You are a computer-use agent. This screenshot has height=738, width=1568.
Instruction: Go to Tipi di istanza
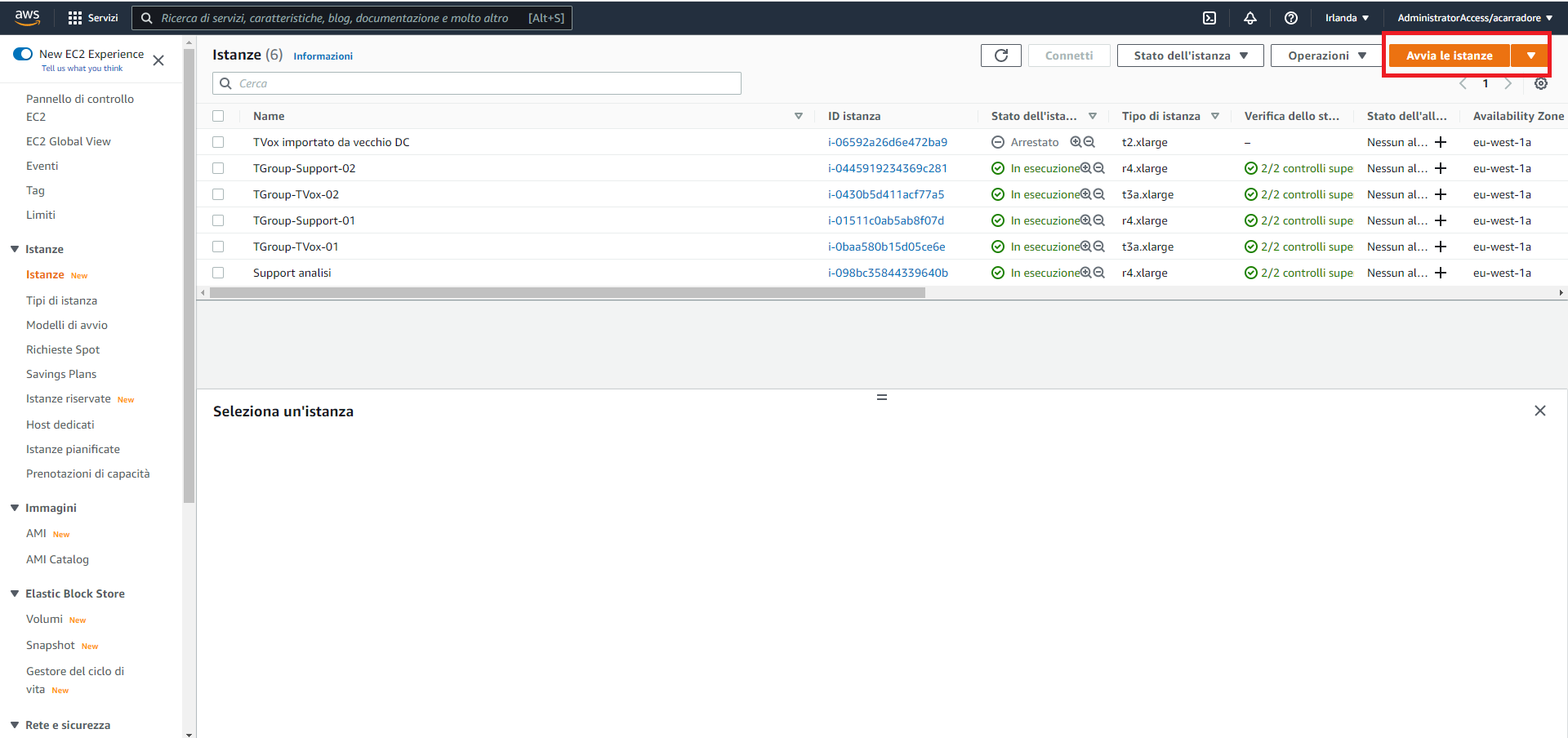(x=61, y=300)
